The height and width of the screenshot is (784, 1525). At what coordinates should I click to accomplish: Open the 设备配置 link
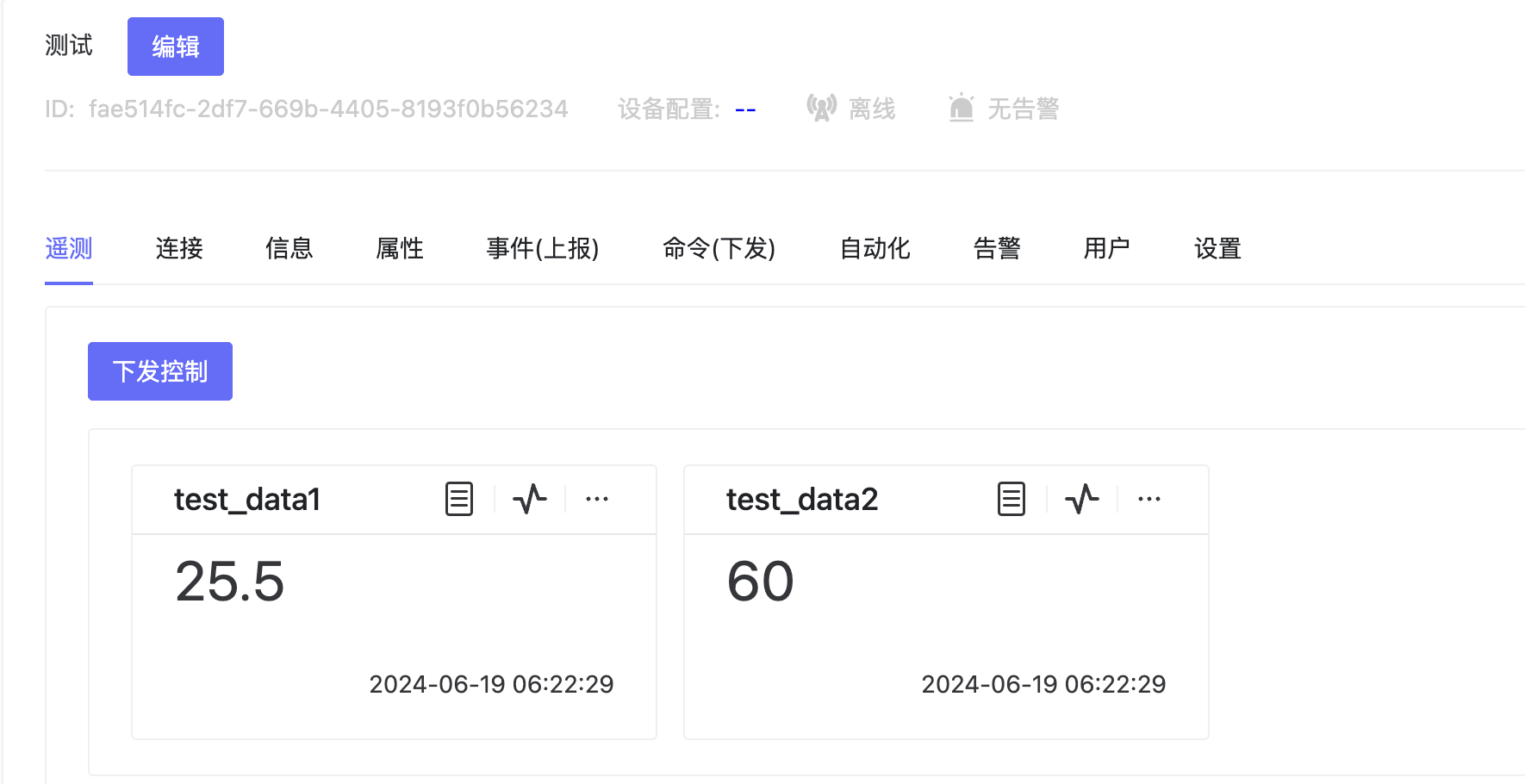(x=744, y=109)
